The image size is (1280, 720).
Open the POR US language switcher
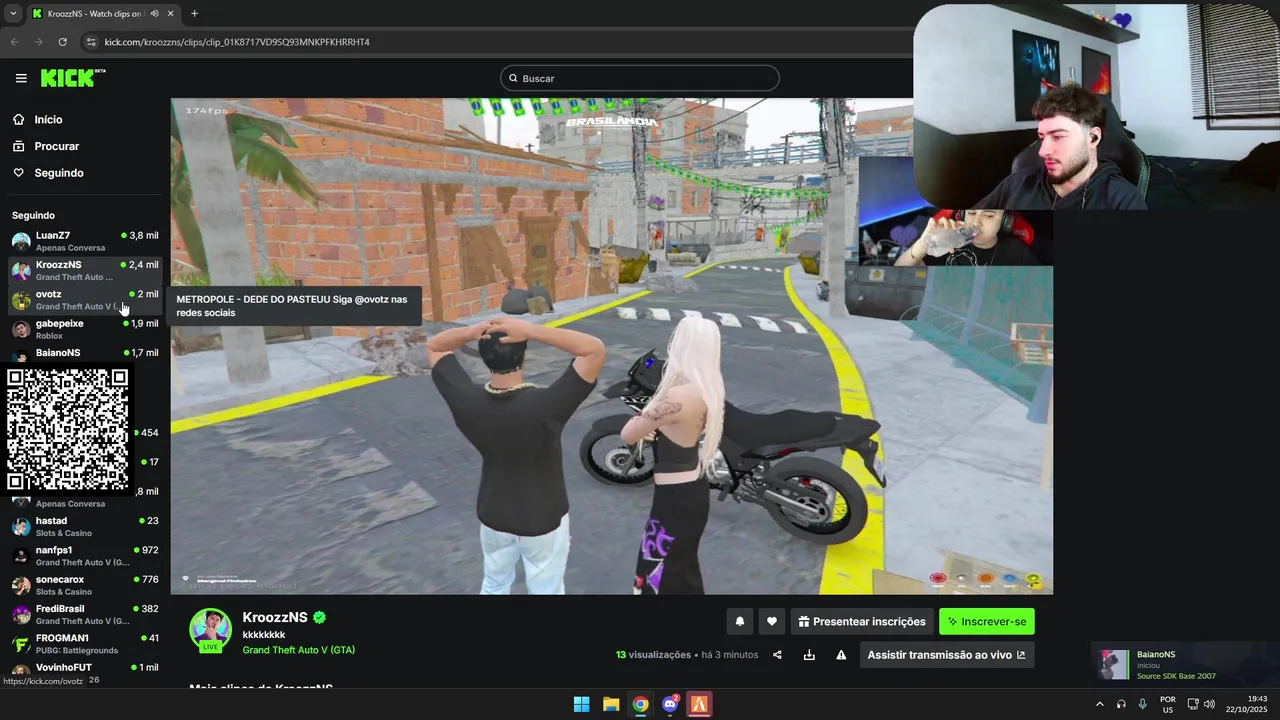coord(1167,704)
